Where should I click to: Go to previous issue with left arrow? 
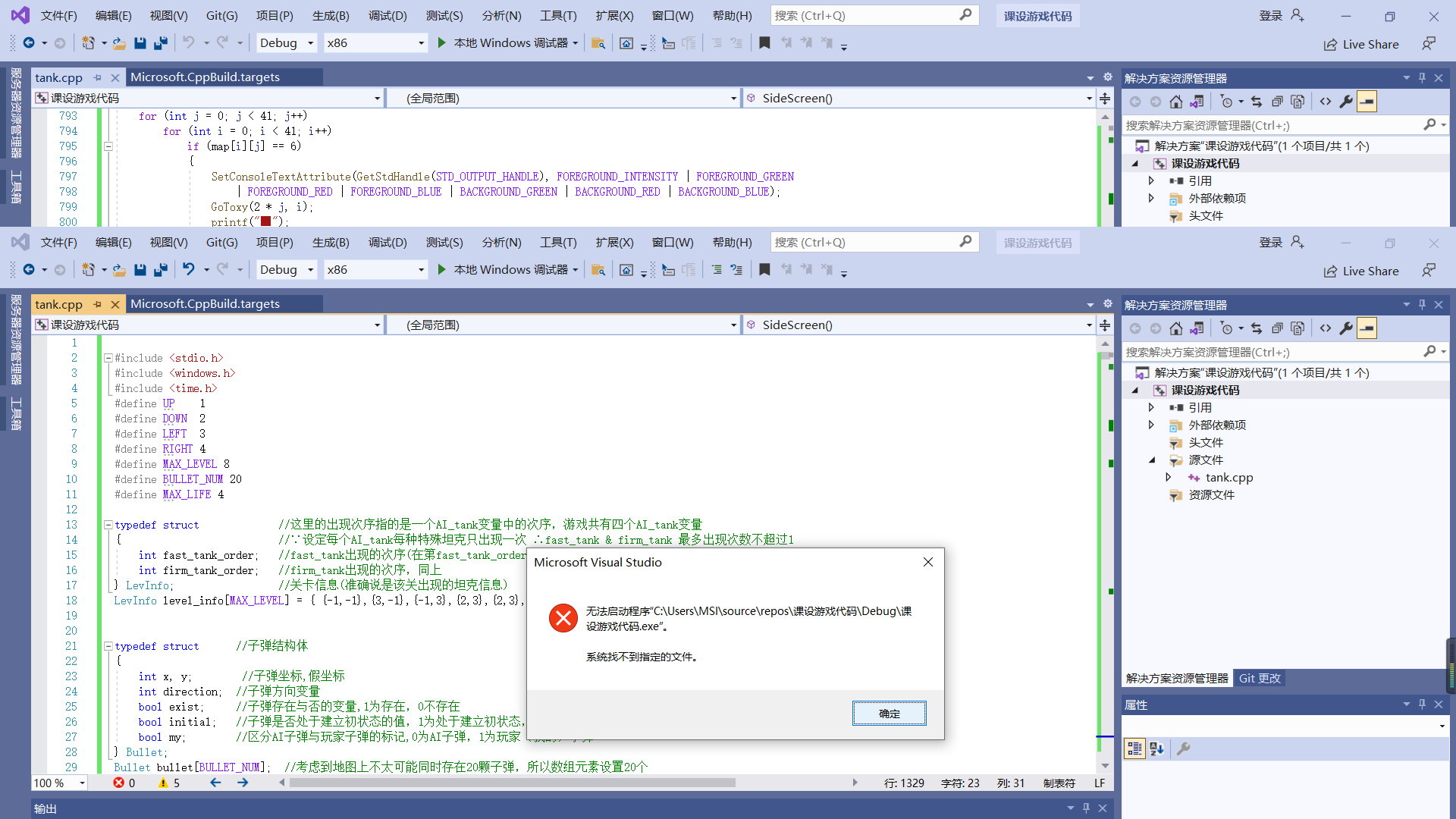tap(215, 783)
